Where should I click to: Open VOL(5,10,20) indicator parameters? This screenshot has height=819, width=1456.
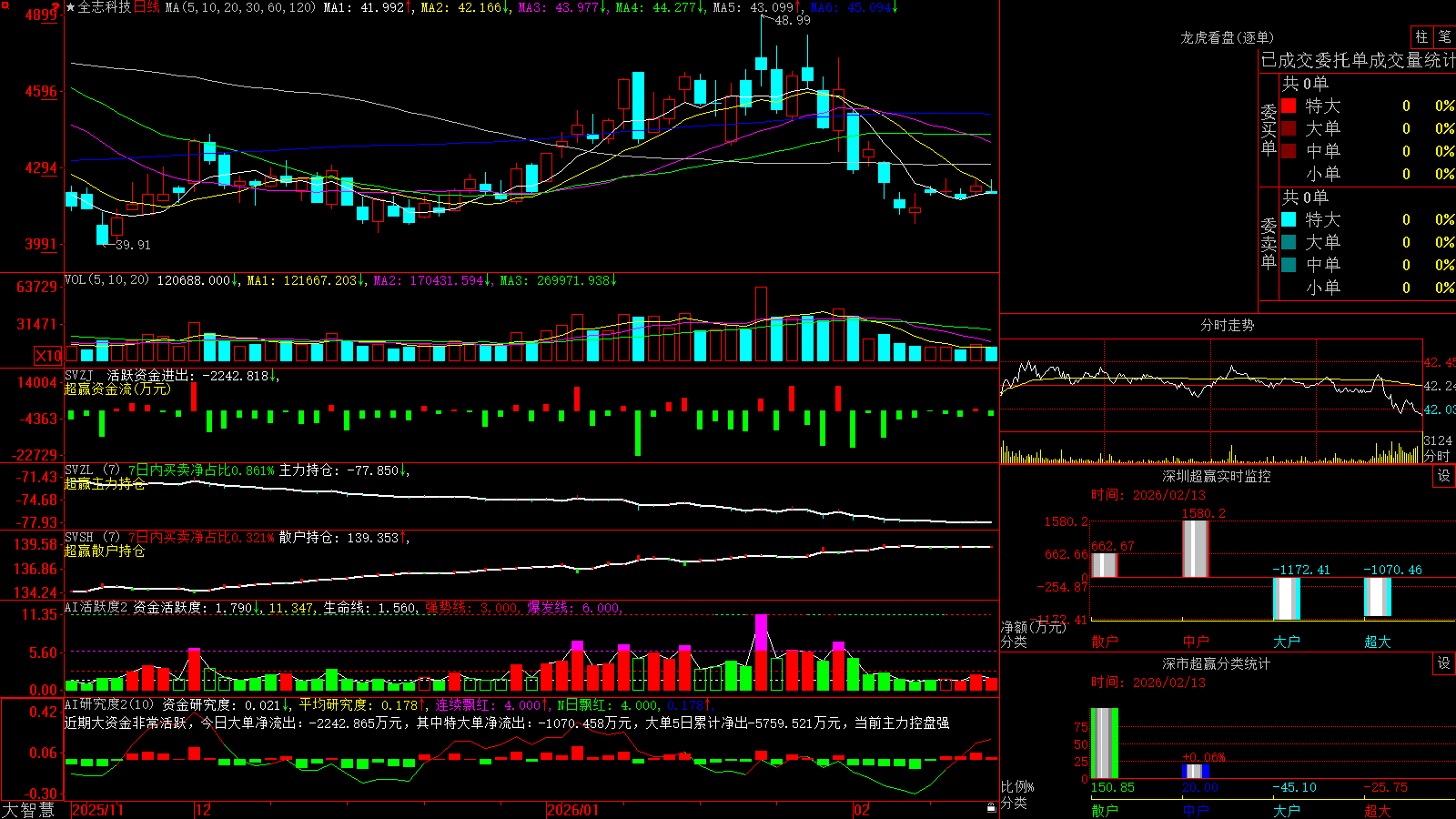coord(106,279)
